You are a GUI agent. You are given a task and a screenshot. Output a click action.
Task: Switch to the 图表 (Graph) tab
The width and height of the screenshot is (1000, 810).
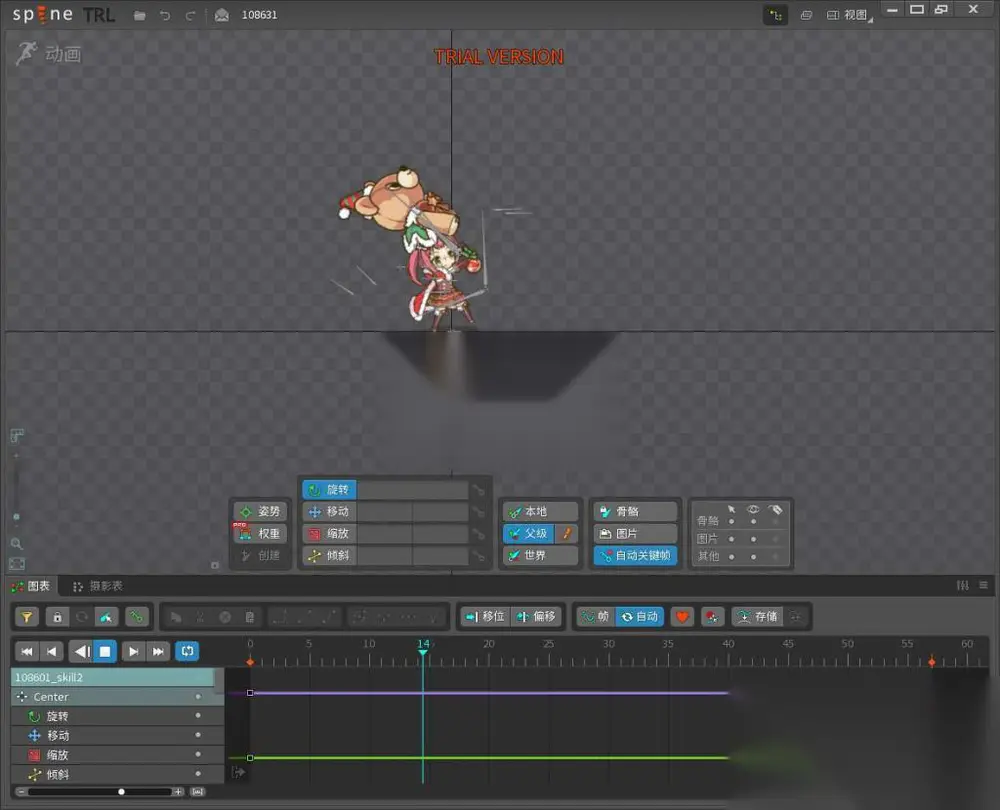pos(31,585)
